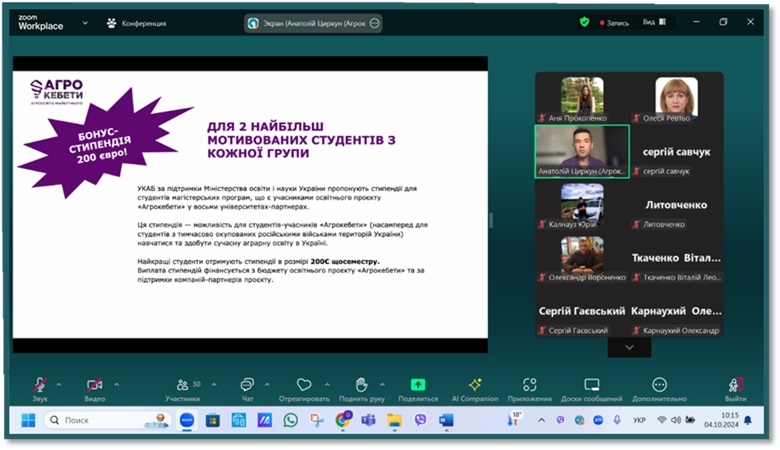Click the microphone in-use tray icon
780x450 pixels.
(617, 420)
